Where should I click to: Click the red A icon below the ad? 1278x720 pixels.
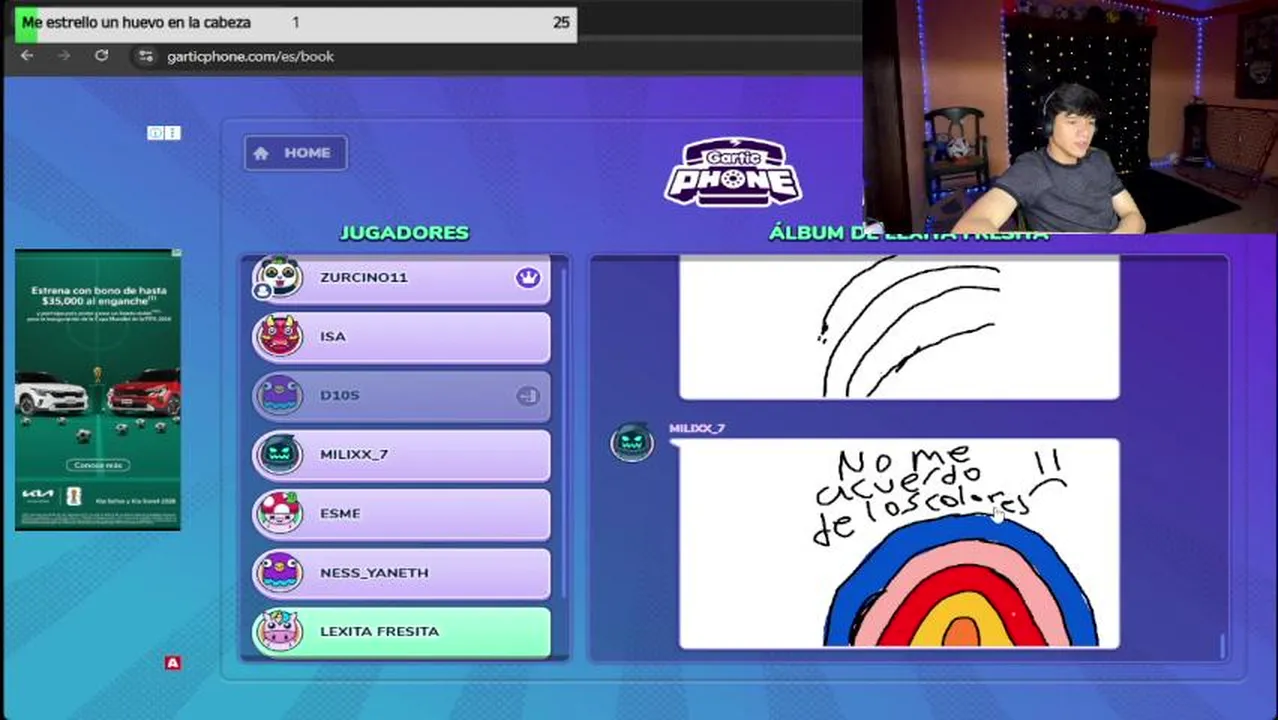(x=173, y=663)
